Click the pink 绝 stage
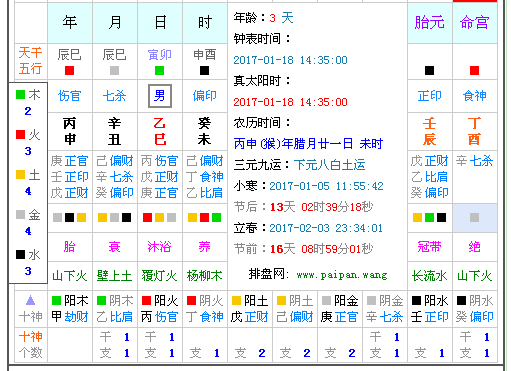511x371 pixels. [x=475, y=247]
